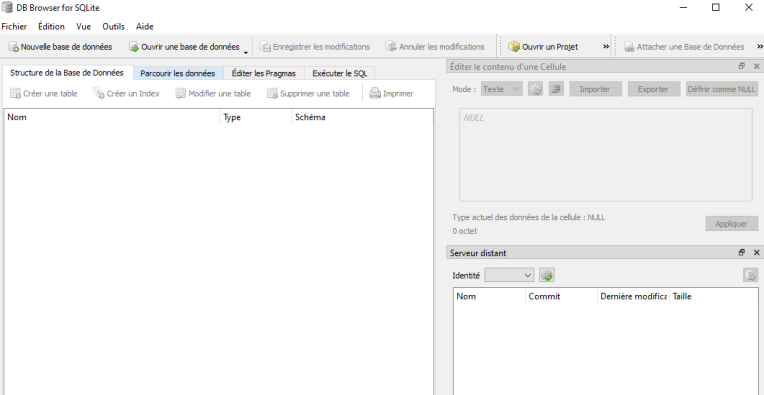Screen dimensions: 764x395
Task: Open the Outils menu
Action: 114,26
